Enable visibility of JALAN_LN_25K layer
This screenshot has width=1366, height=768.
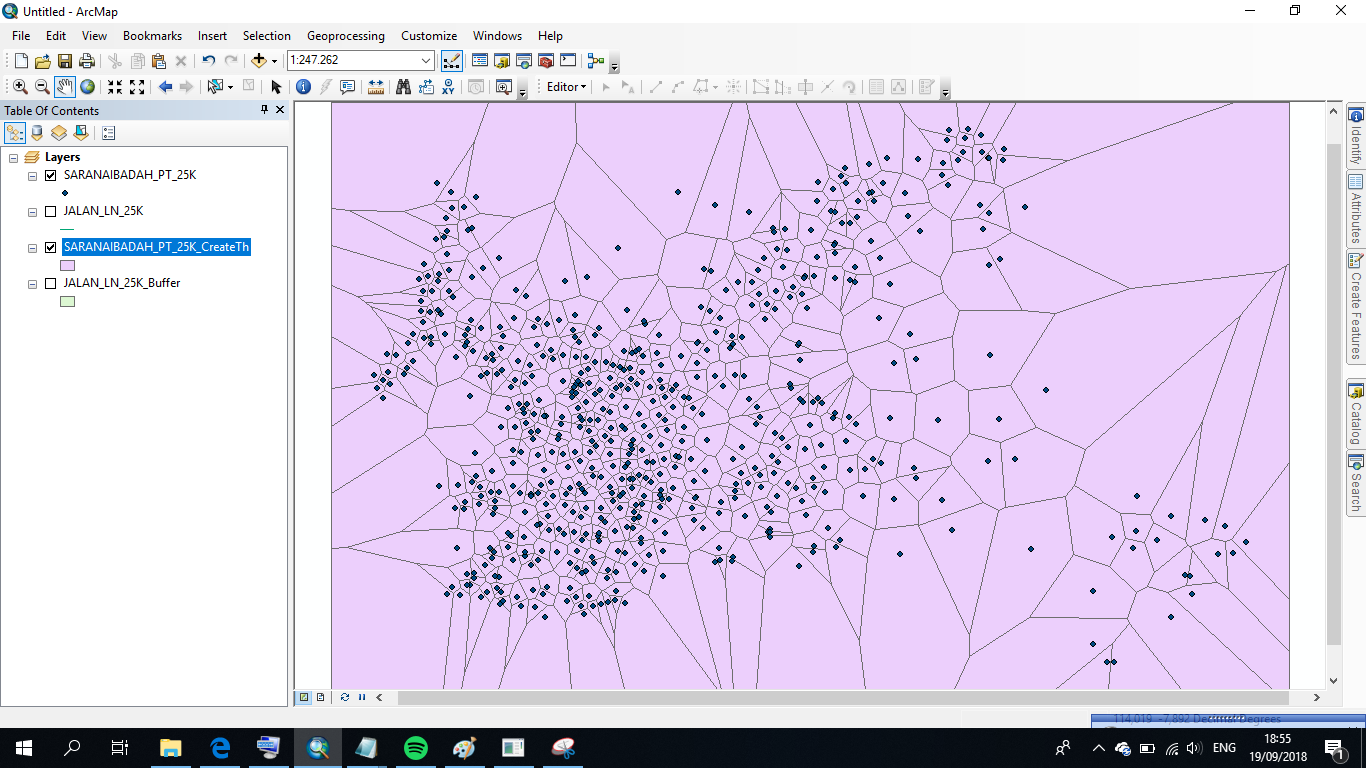pos(49,211)
